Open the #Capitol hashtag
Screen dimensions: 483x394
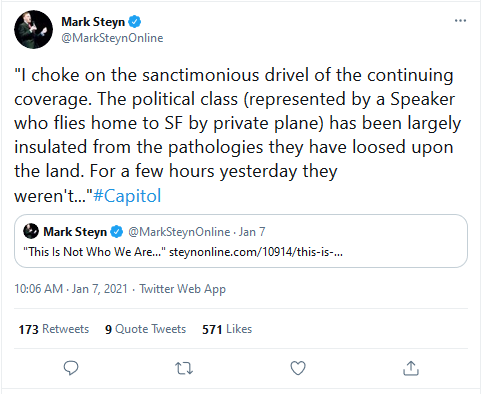[x=127, y=195]
